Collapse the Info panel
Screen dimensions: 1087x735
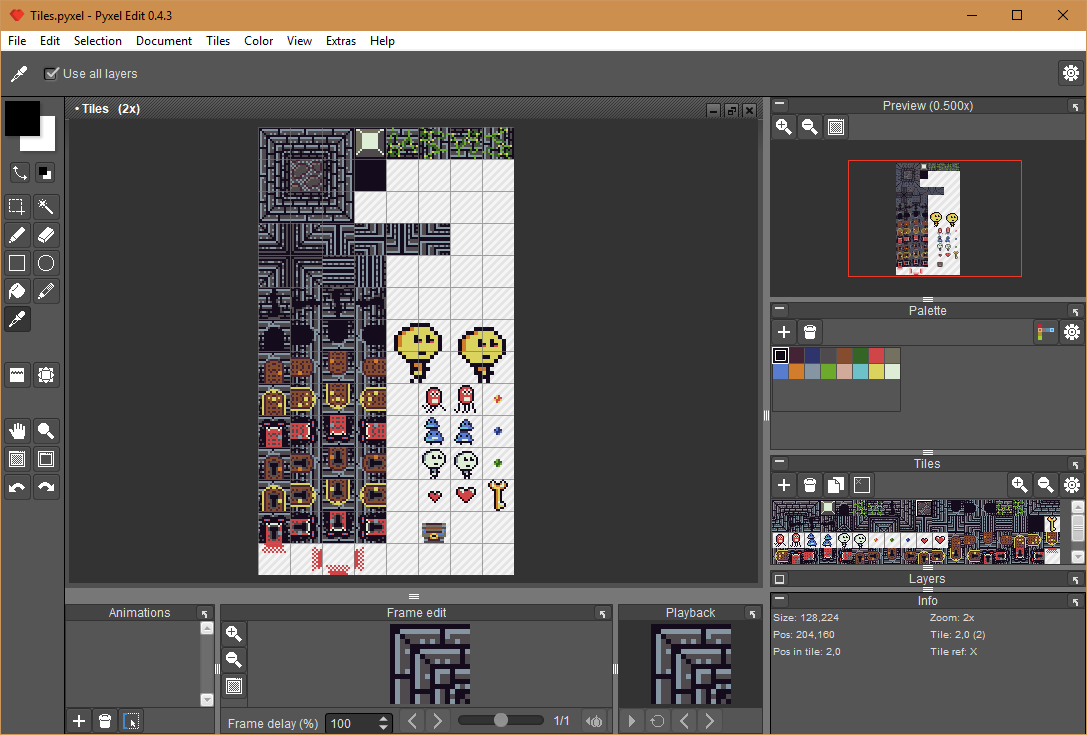(780, 599)
